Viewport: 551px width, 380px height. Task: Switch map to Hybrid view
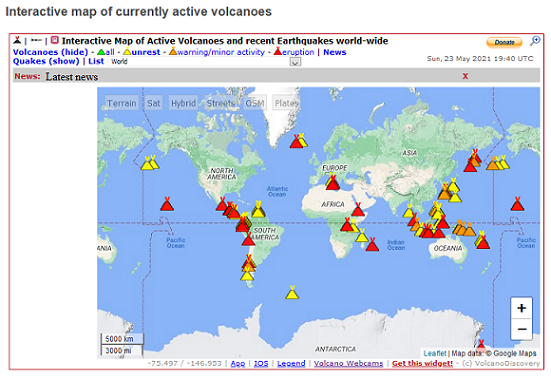tap(183, 103)
